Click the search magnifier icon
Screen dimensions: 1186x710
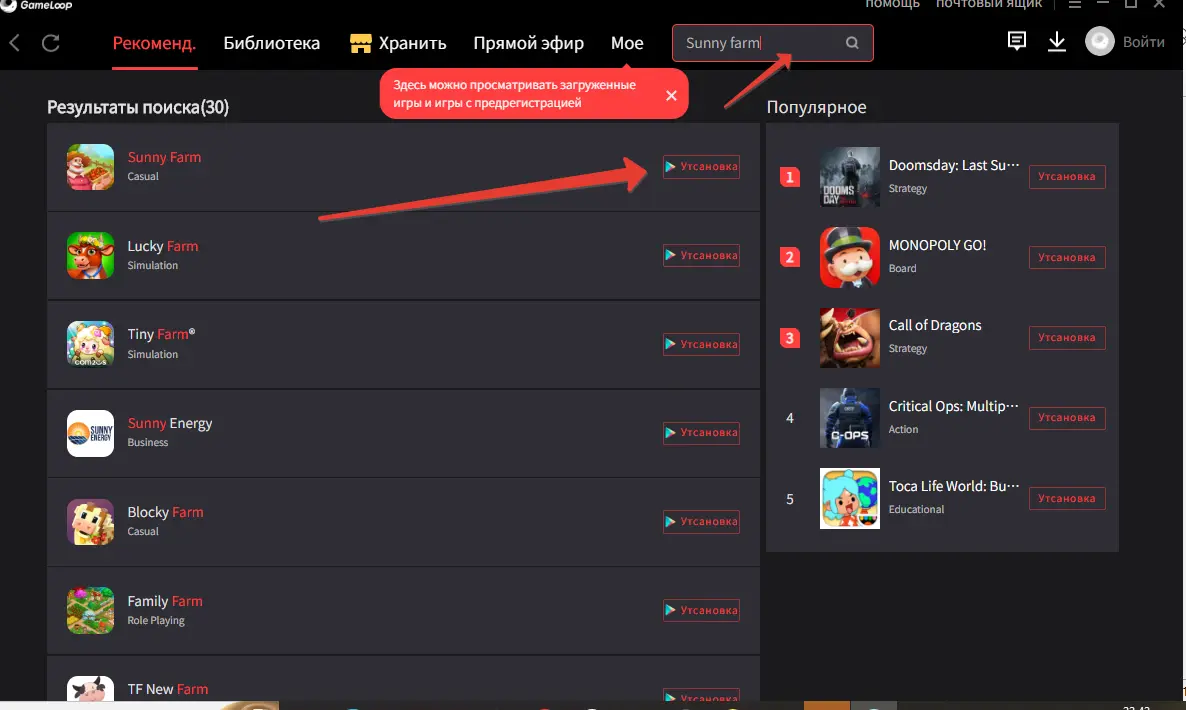pos(852,43)
